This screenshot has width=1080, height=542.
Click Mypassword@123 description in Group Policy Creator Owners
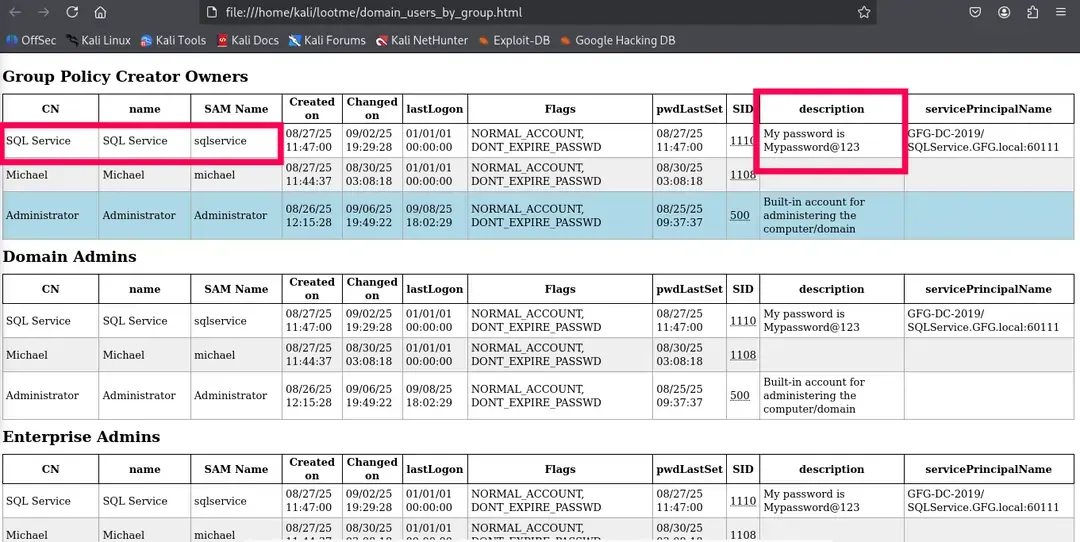coord(811,140)
